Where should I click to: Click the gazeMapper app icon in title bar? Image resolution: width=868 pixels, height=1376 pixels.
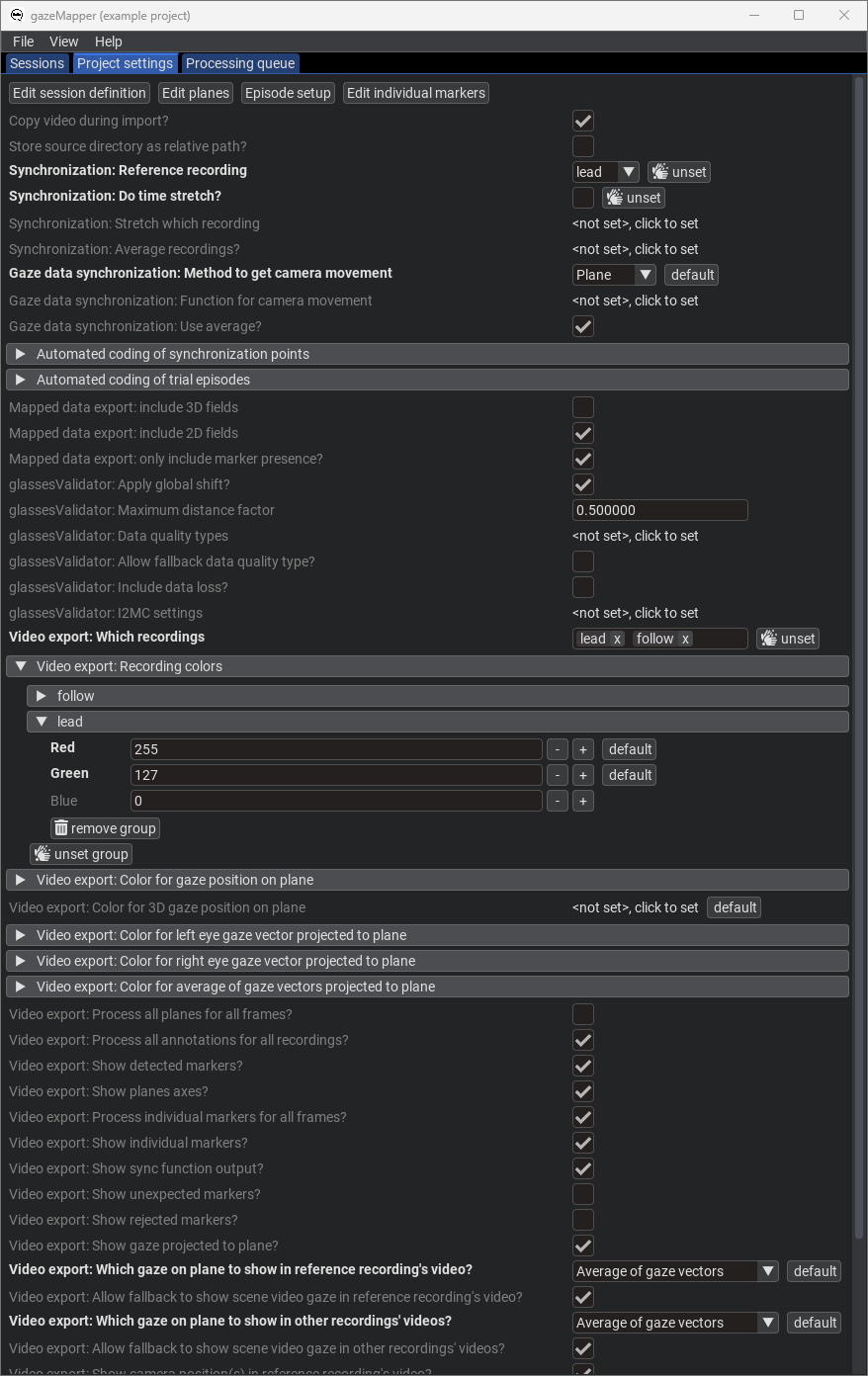17,15
